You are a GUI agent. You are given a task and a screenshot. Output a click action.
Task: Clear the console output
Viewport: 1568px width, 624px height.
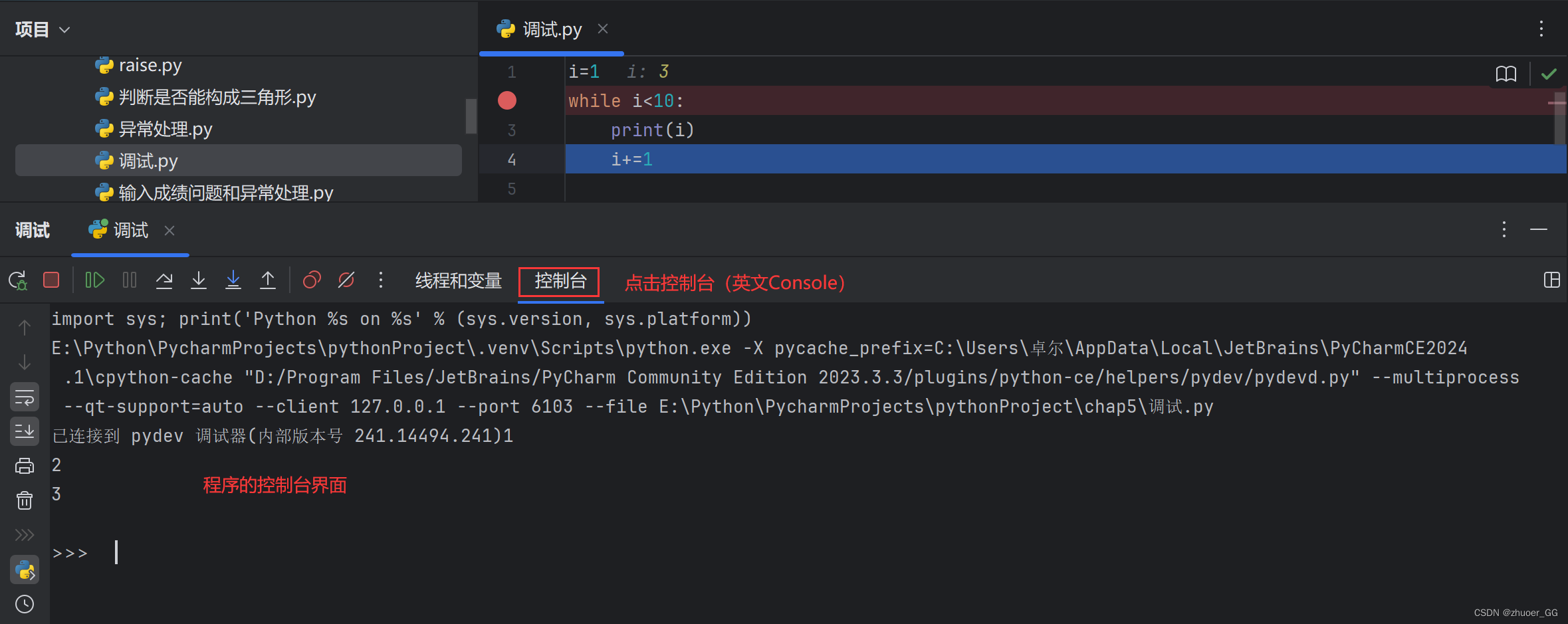click(x=25, y=500)
